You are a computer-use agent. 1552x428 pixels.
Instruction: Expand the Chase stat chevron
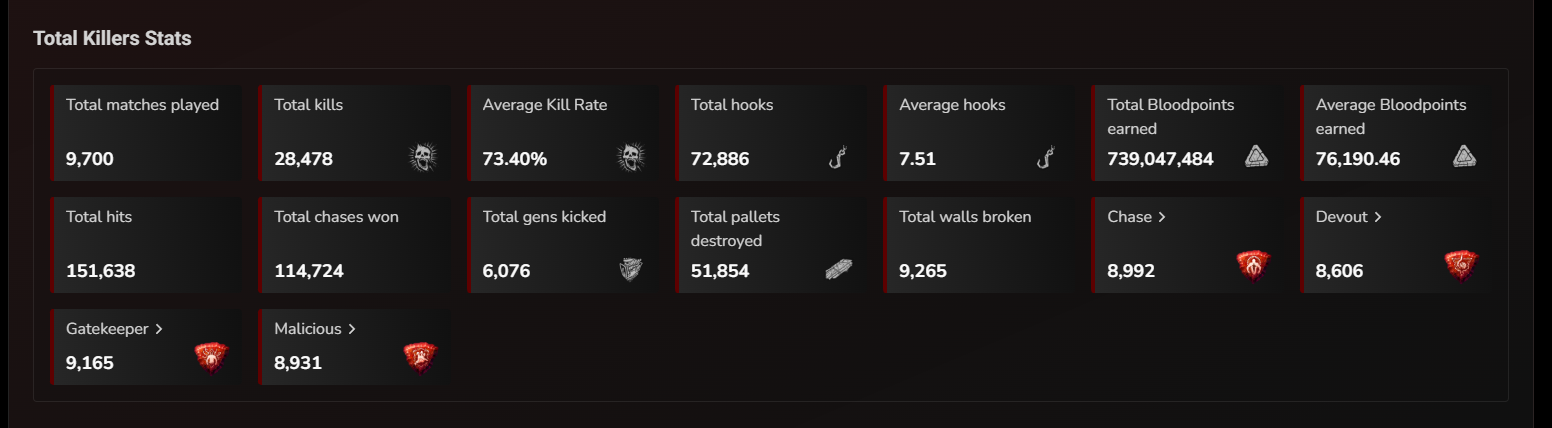tap(1161, 217)
